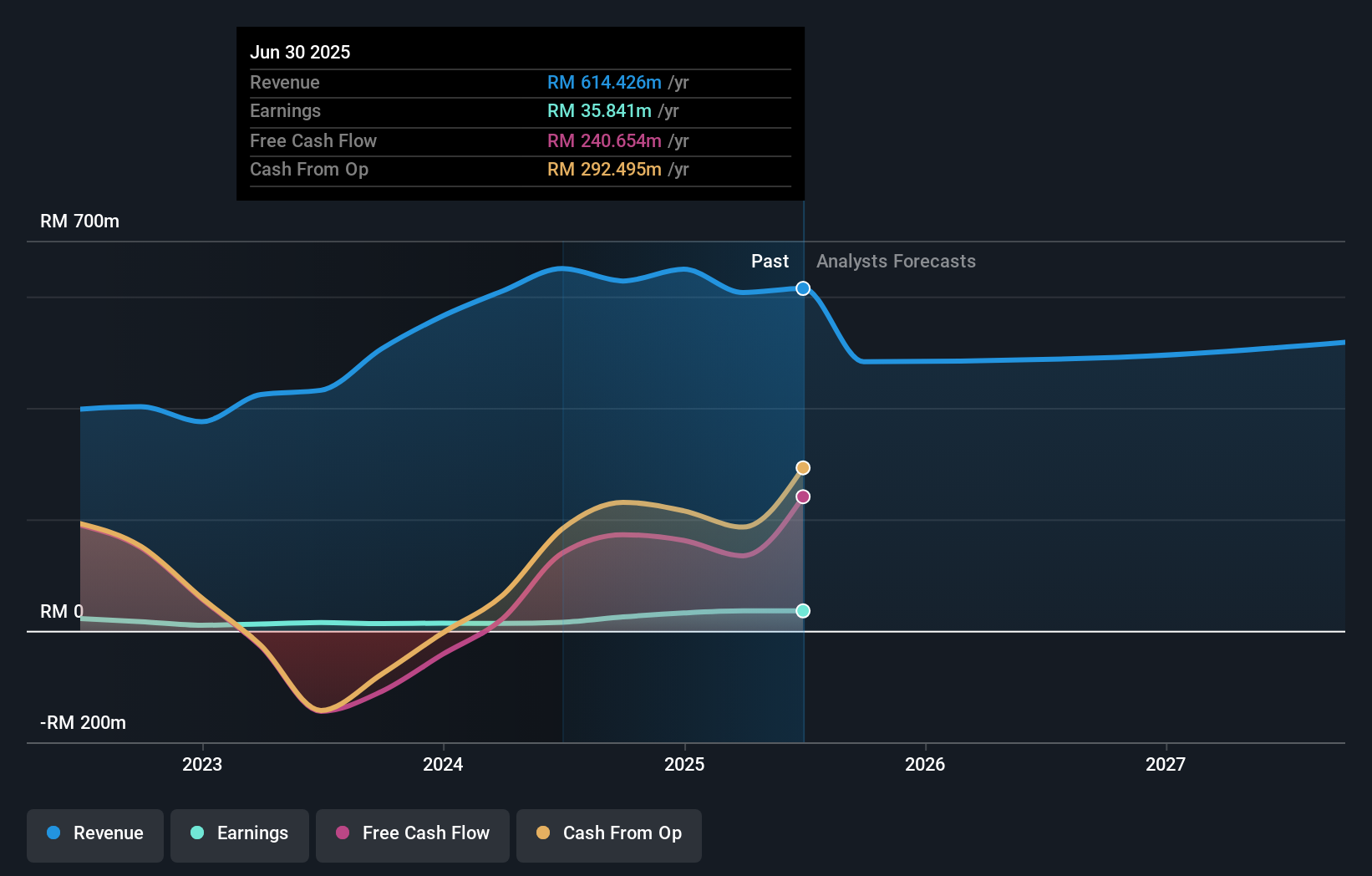1372x876 pixels.
Task: Click the blue dot in the Revenue legend
Action: click(53, 833)
